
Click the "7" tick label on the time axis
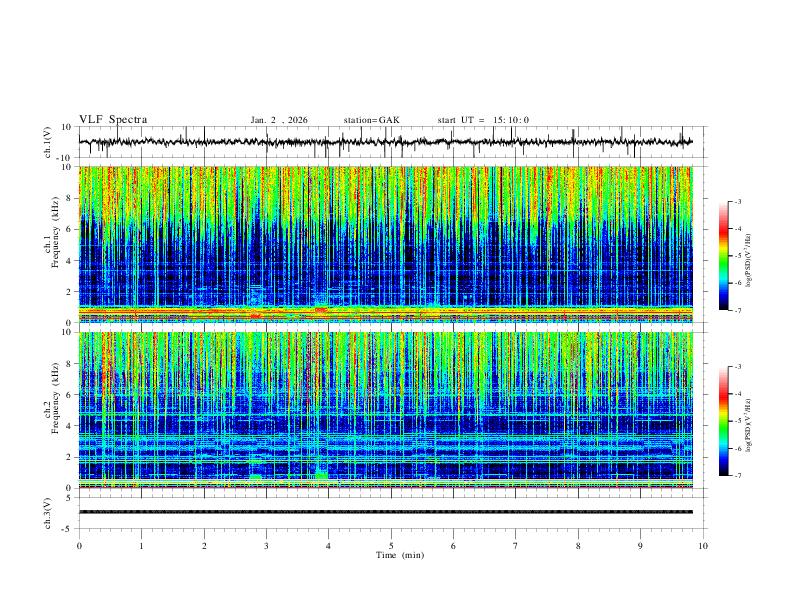516,546
